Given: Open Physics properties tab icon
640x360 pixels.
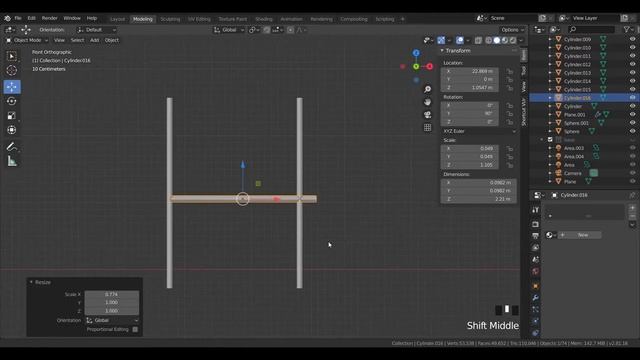Looking at the screenshot, I should (536, 321).
